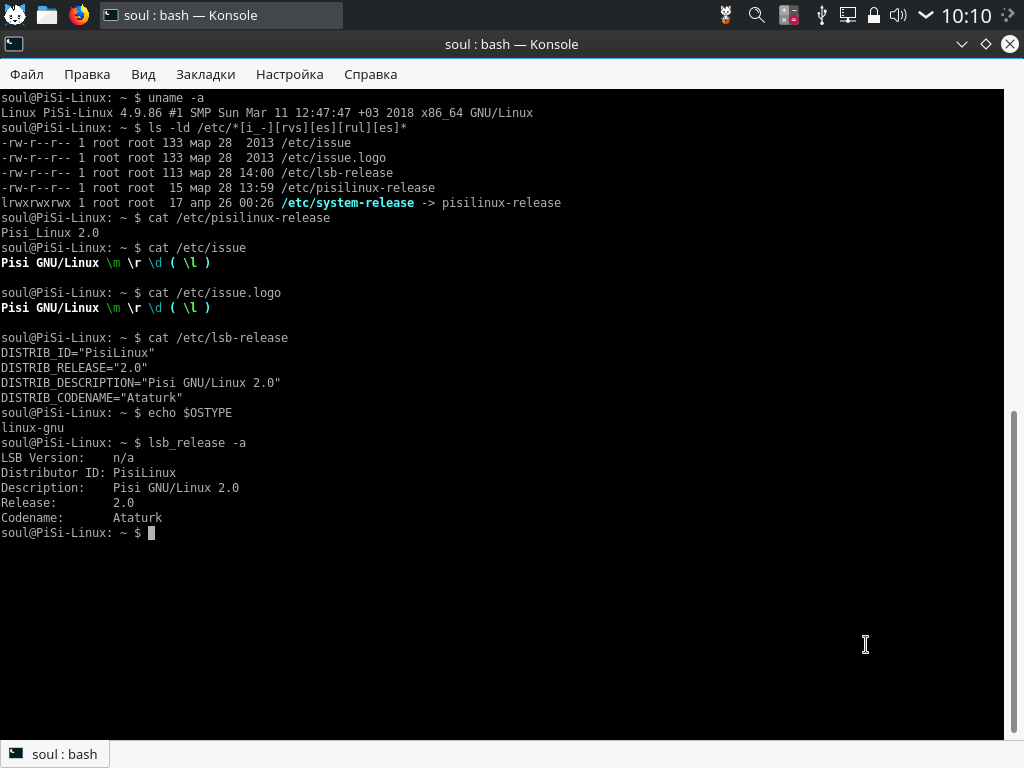1024x768 pixels.
Task: Open the network connections tray icon
Action: tap(848, 15)
